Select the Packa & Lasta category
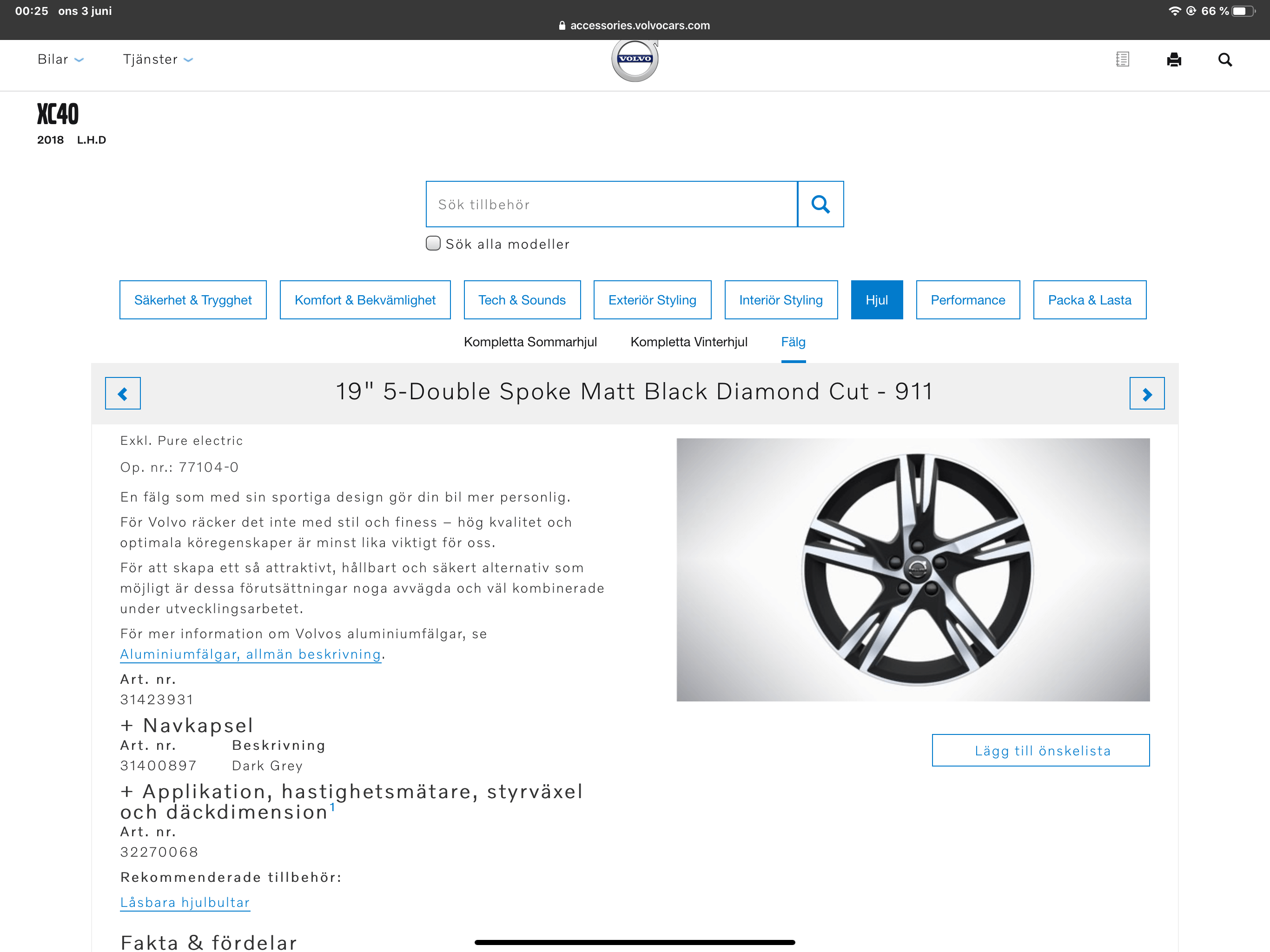 (1090, 300)
